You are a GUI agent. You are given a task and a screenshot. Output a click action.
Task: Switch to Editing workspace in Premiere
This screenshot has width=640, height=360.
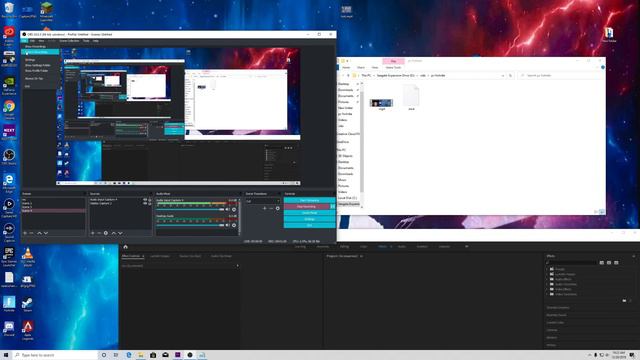tap(344, 247)
